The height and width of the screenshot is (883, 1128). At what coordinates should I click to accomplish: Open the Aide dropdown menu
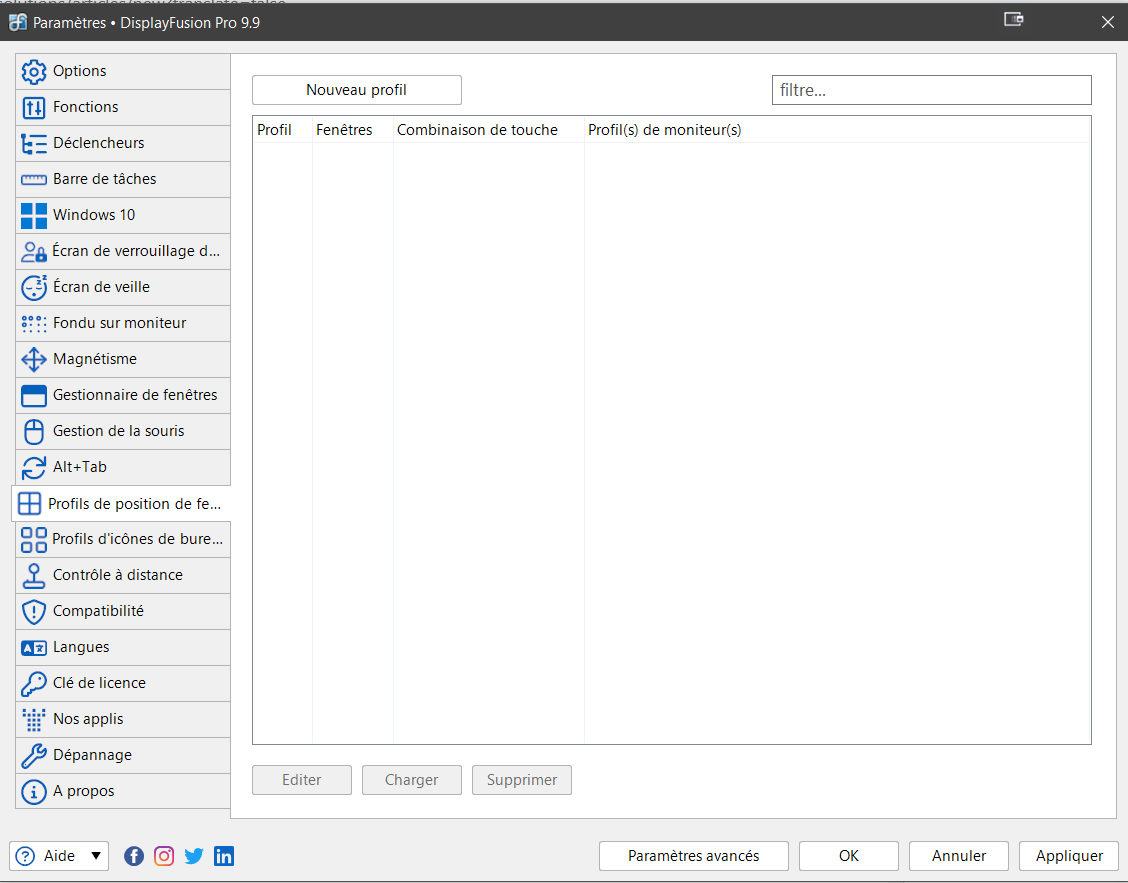(x=59, y=856)
